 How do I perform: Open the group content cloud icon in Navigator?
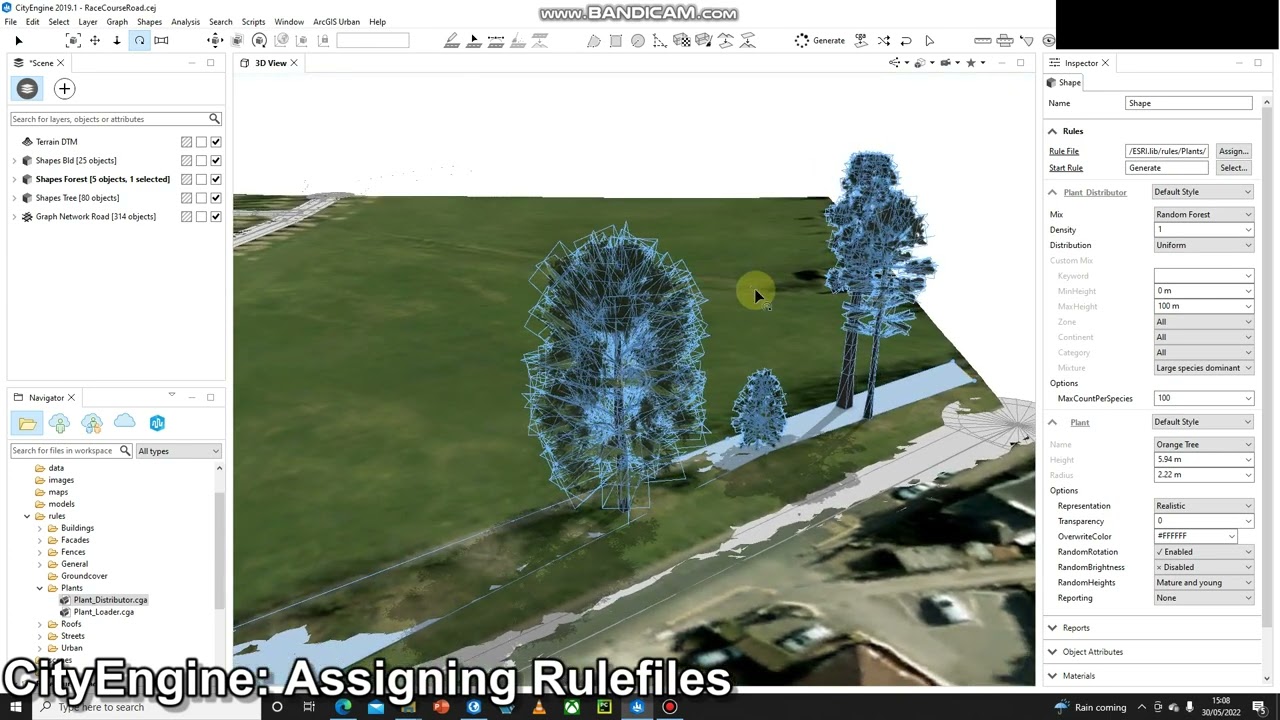(92, 423)
